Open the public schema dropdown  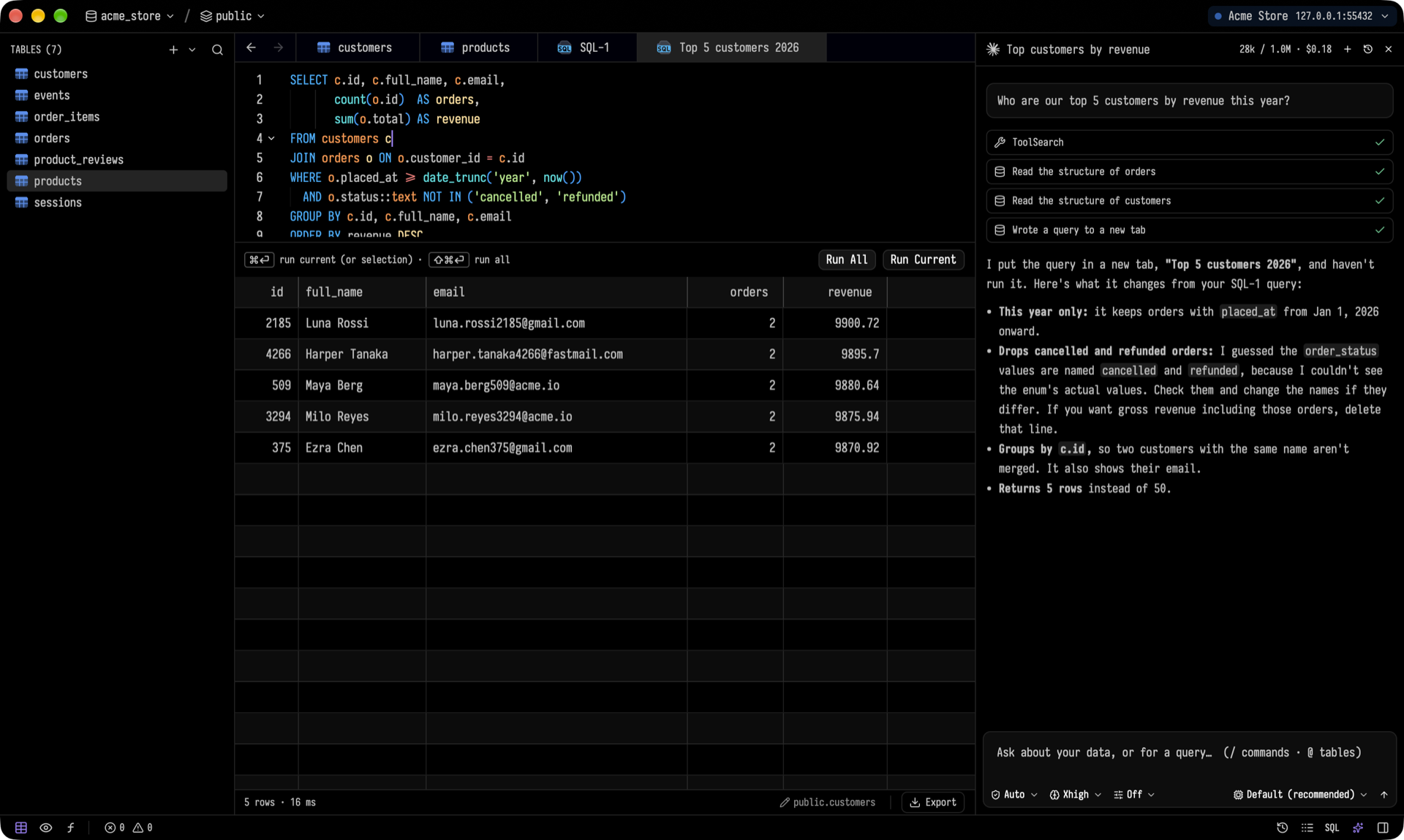tap(233, 16)
